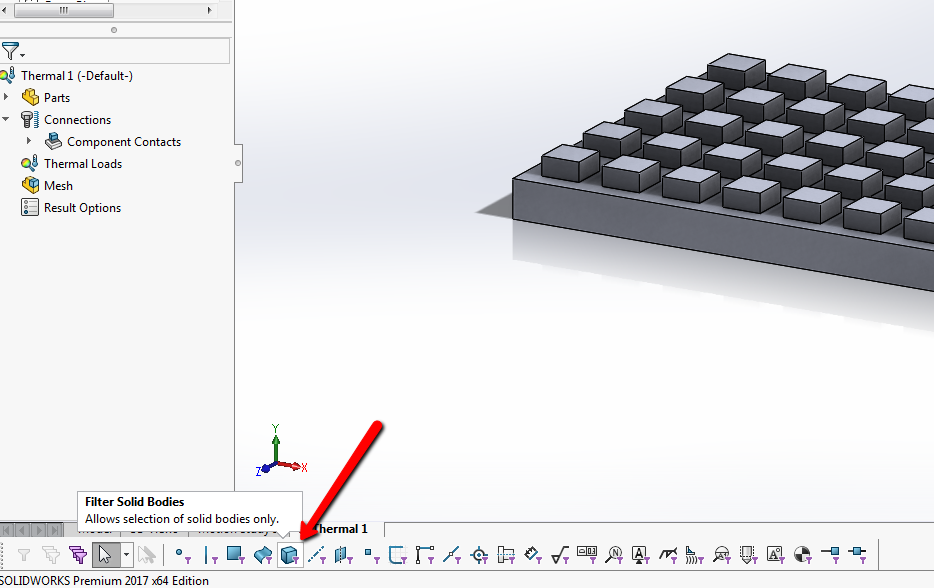Viewport: 934px width, 588px height.
Task: Clear All Filters icon in filter toolbar
Action: 51,555
